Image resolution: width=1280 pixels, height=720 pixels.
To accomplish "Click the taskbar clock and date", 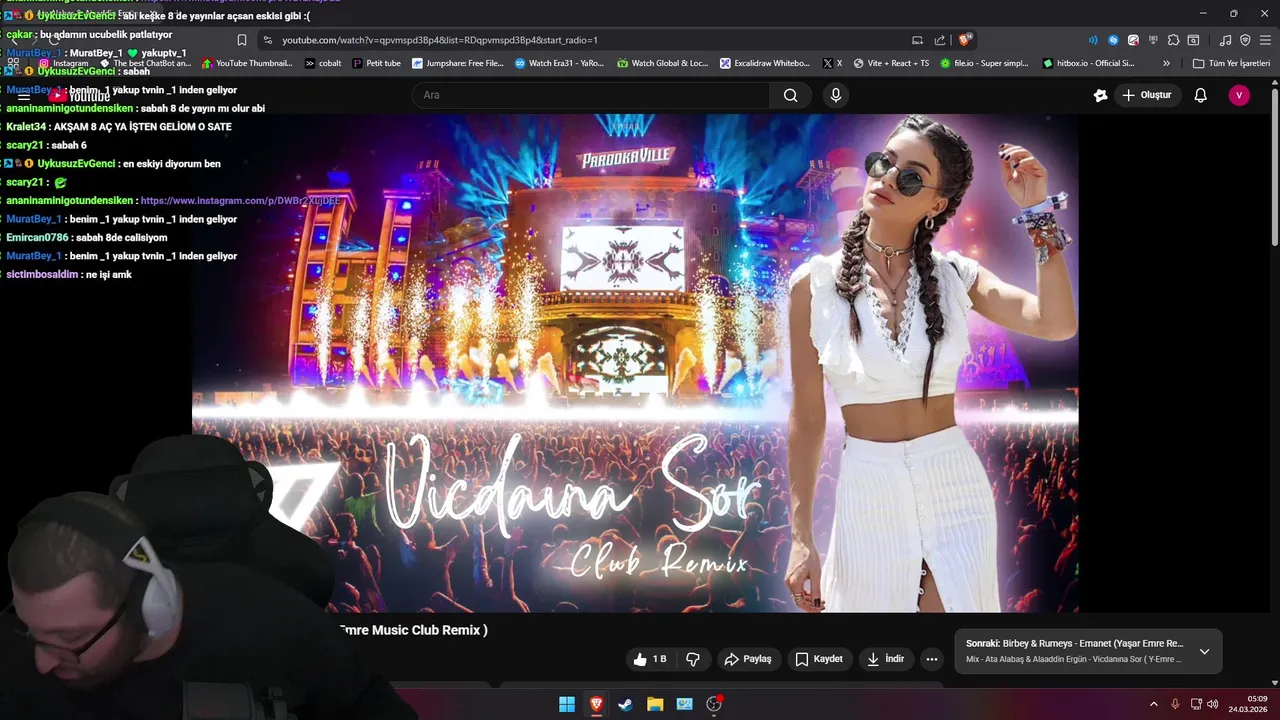I will pos(1248,704).
